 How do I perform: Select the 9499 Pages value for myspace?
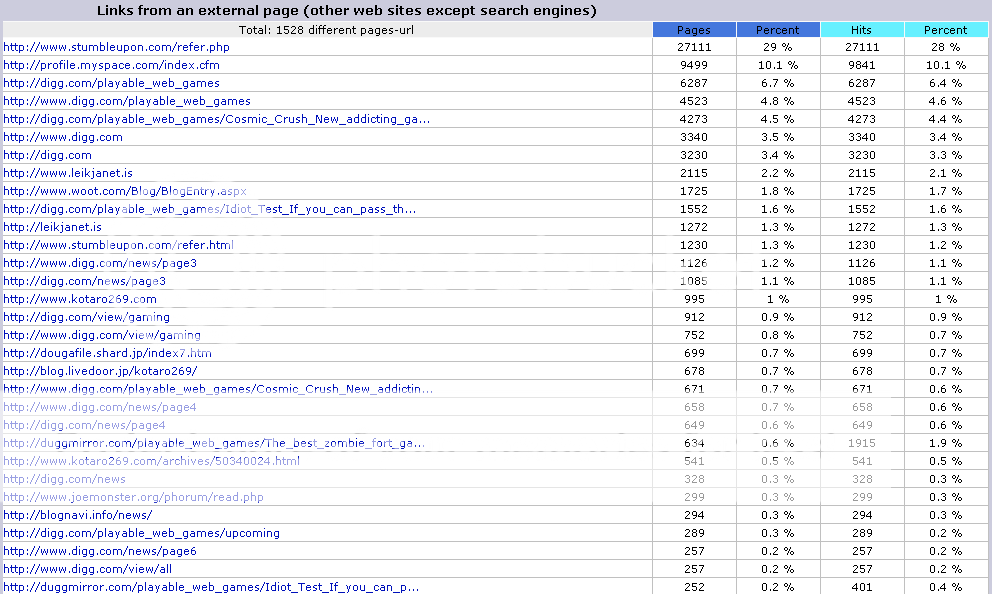(694, 65)
